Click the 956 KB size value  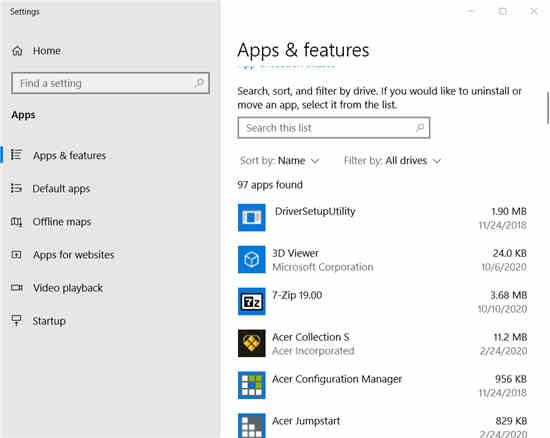[511, 379]
